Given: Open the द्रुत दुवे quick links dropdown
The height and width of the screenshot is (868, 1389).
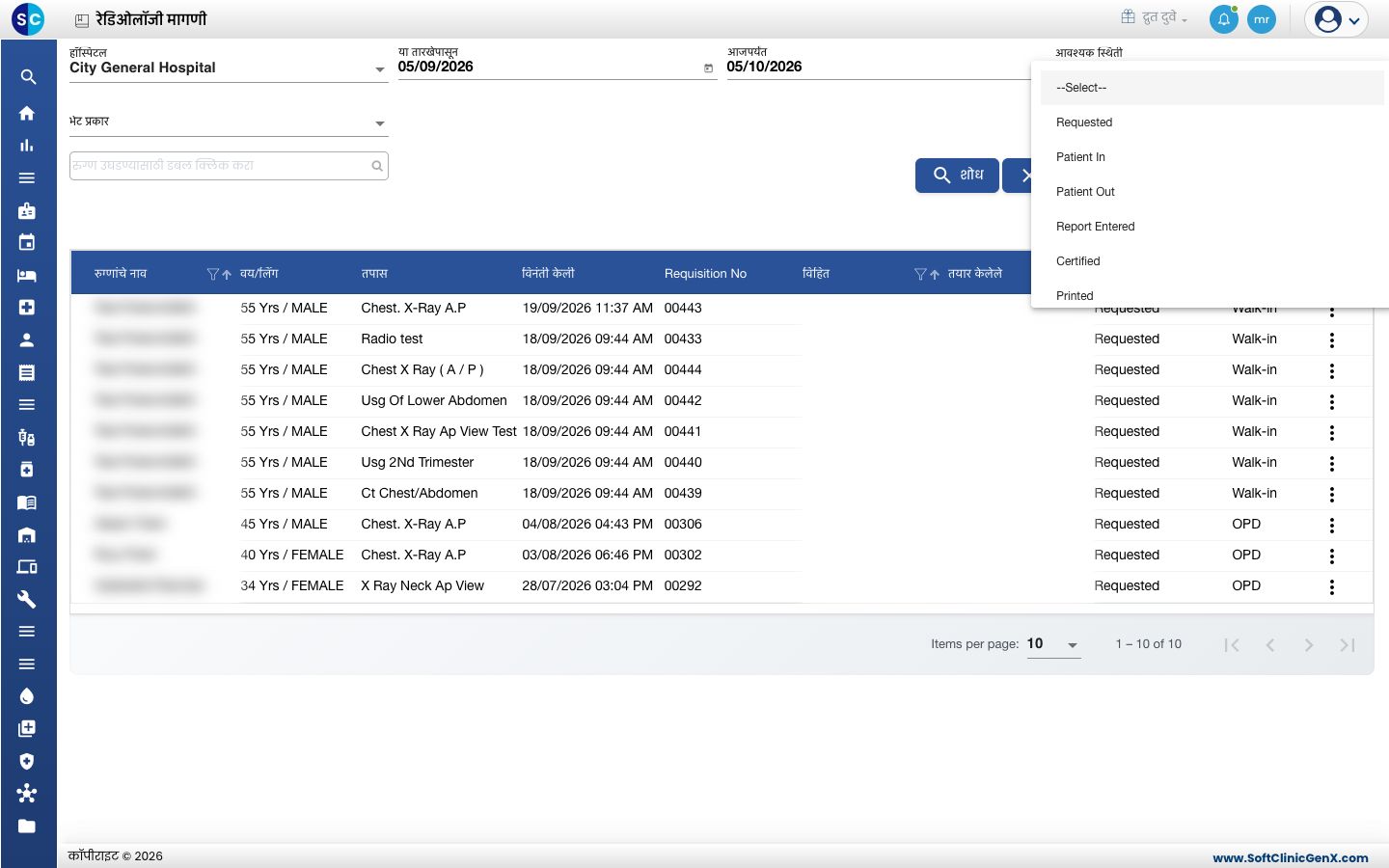Looking at the screenshot, I should (x=1154, y=17).
